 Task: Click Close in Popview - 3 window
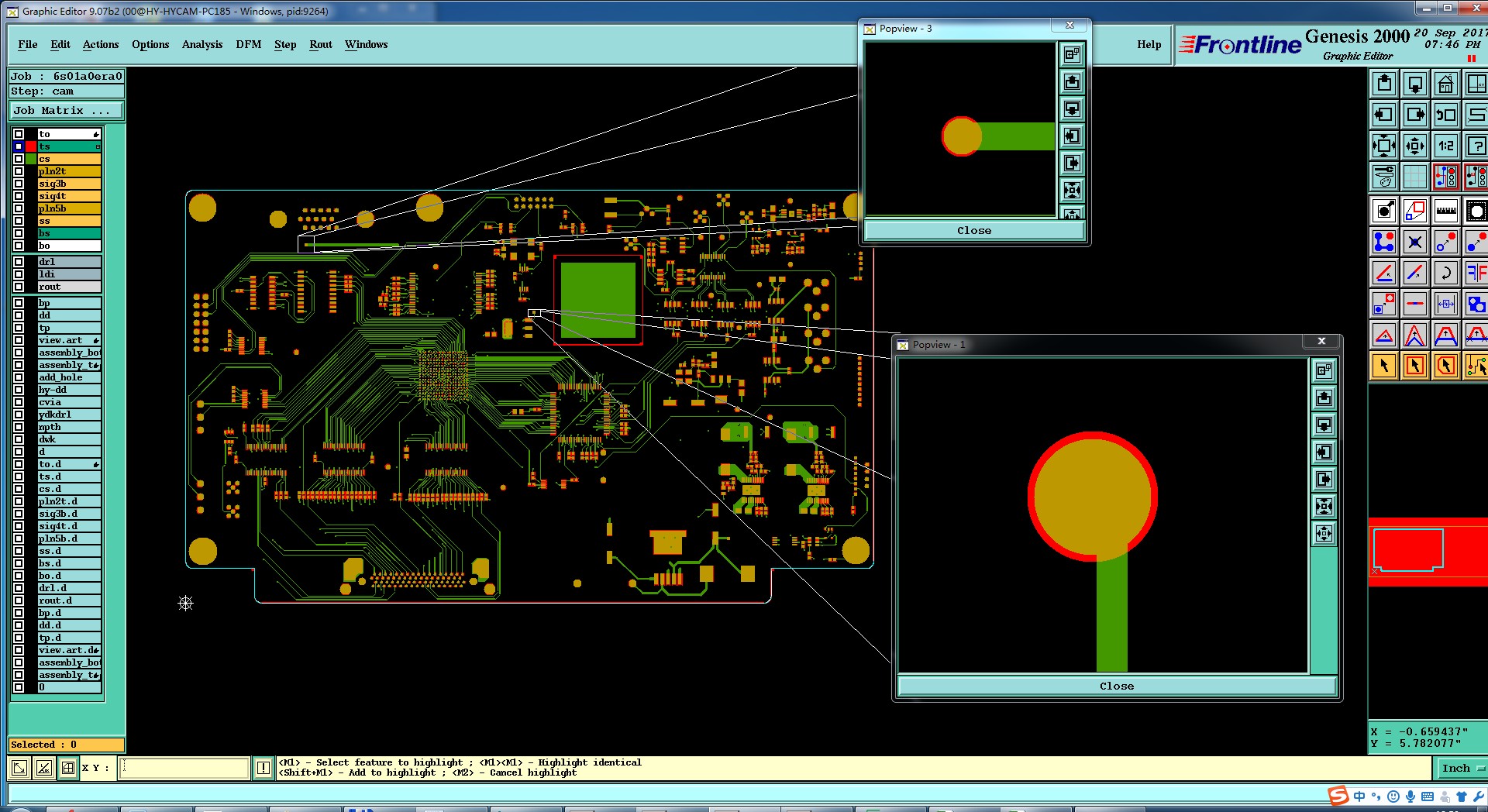click(974, 230)
